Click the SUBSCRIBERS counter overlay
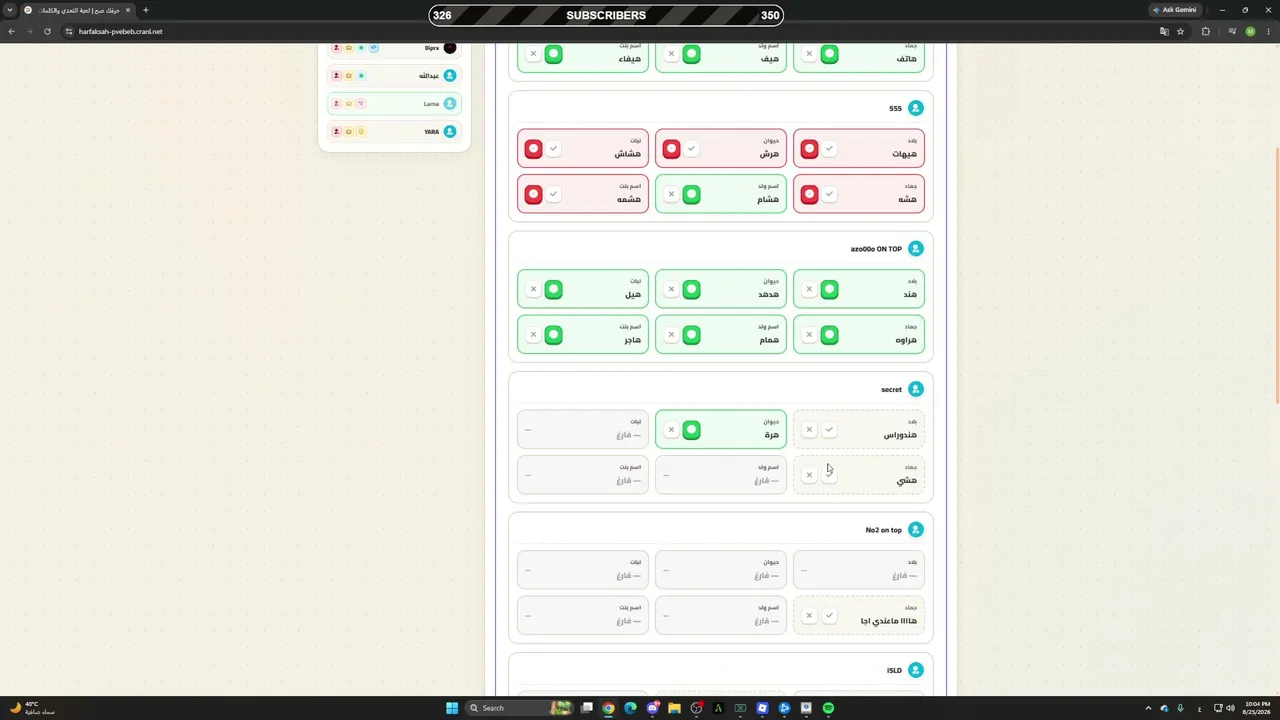 (606, 15)
